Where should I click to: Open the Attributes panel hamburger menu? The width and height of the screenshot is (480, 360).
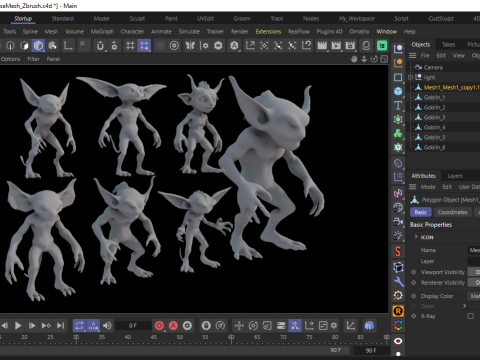(413, 187)
